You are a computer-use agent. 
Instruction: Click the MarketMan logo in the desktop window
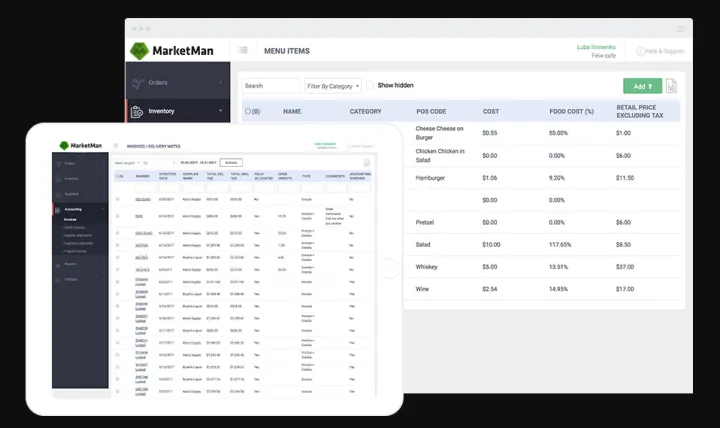172,51
